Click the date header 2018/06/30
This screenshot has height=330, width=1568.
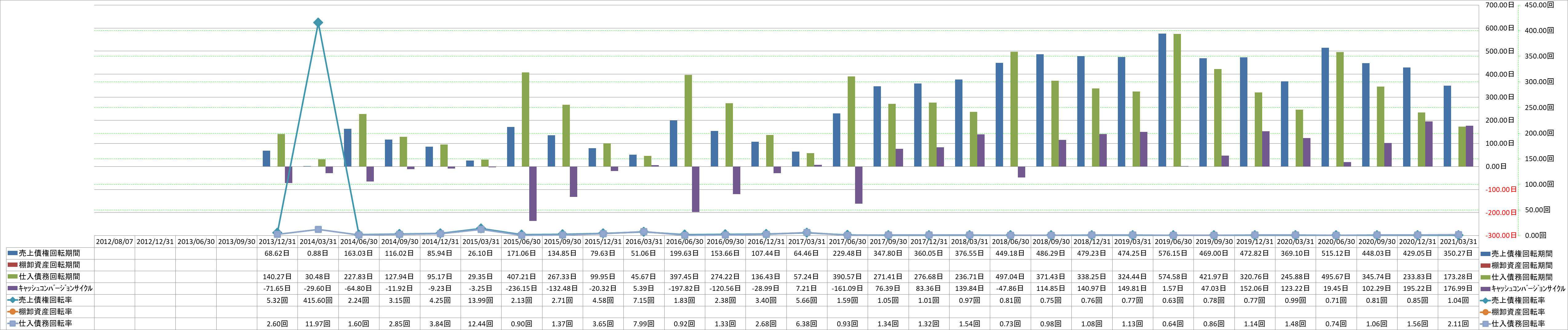[1010, 242]
